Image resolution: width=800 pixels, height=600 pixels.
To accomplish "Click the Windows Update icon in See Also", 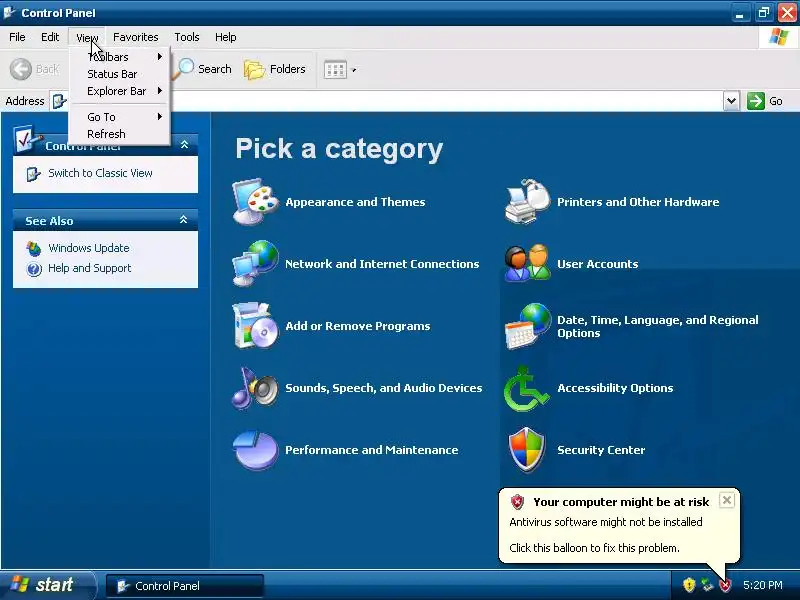I will (34, 248).
